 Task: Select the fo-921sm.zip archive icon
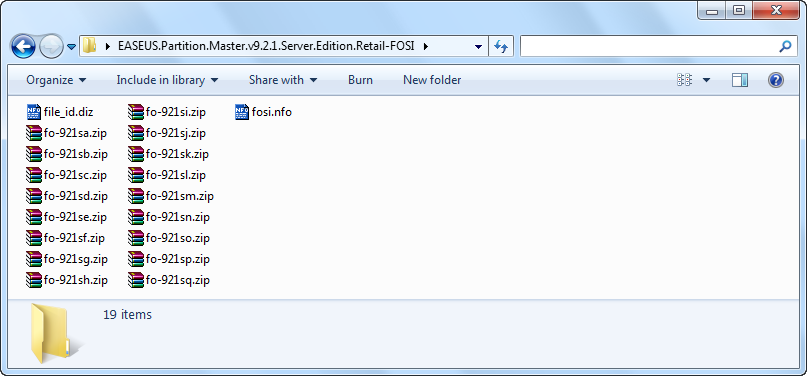[x=135, y=196]
